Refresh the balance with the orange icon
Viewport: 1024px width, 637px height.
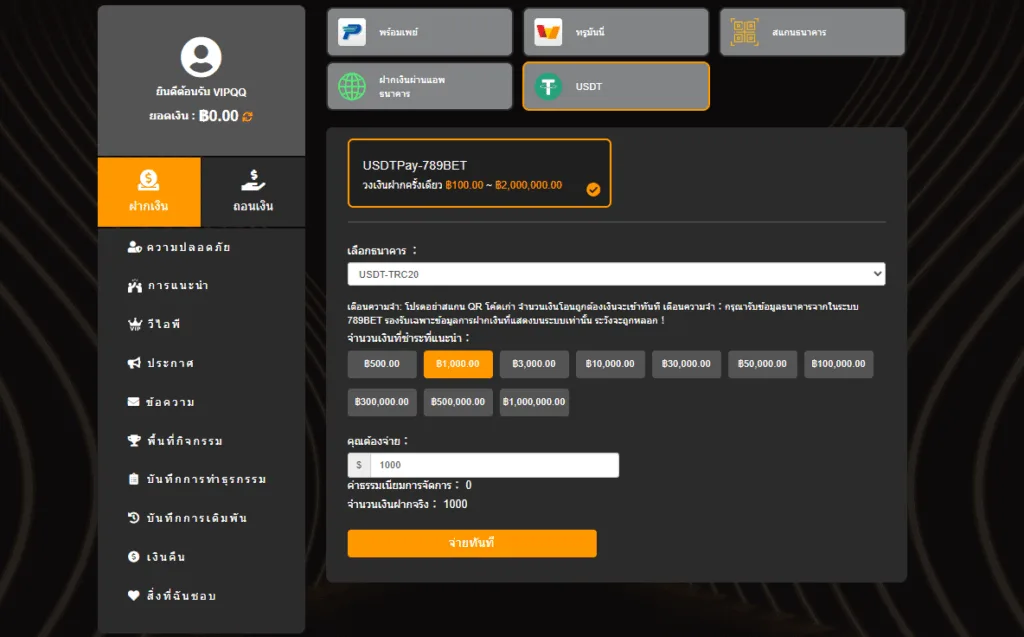click(x=248, y=116)
